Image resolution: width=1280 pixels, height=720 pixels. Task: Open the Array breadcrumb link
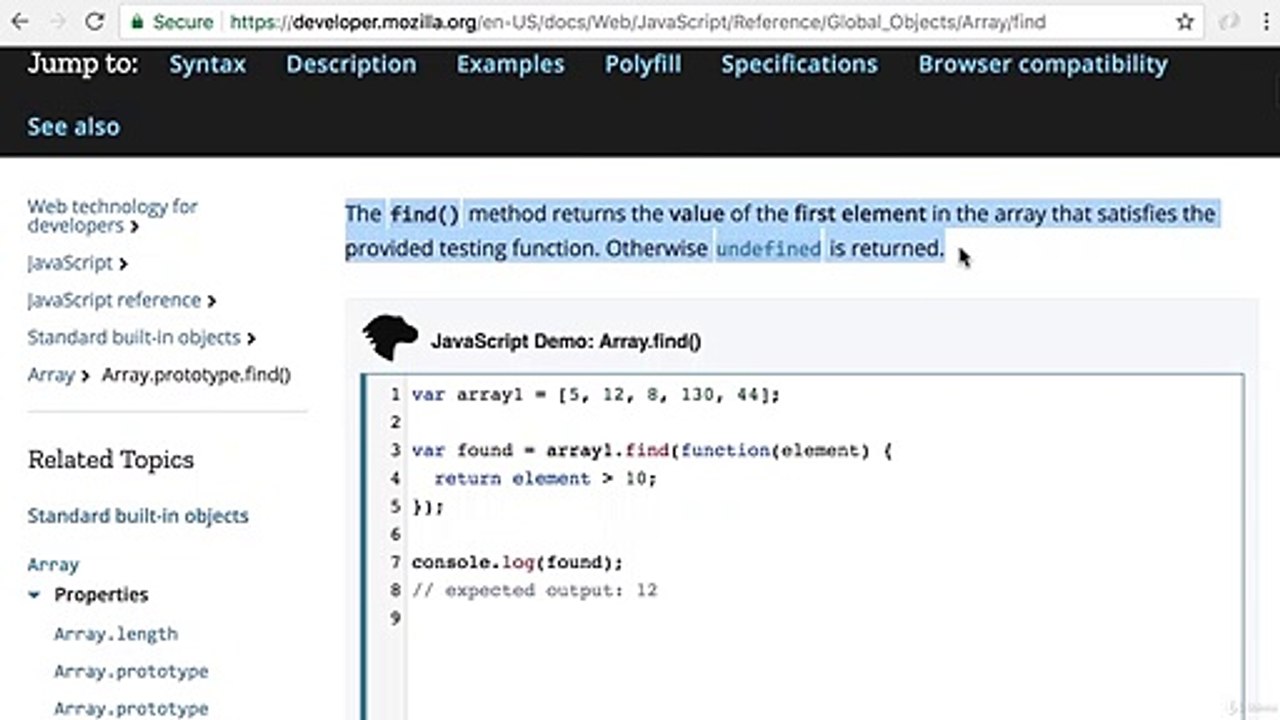point(51,375)
